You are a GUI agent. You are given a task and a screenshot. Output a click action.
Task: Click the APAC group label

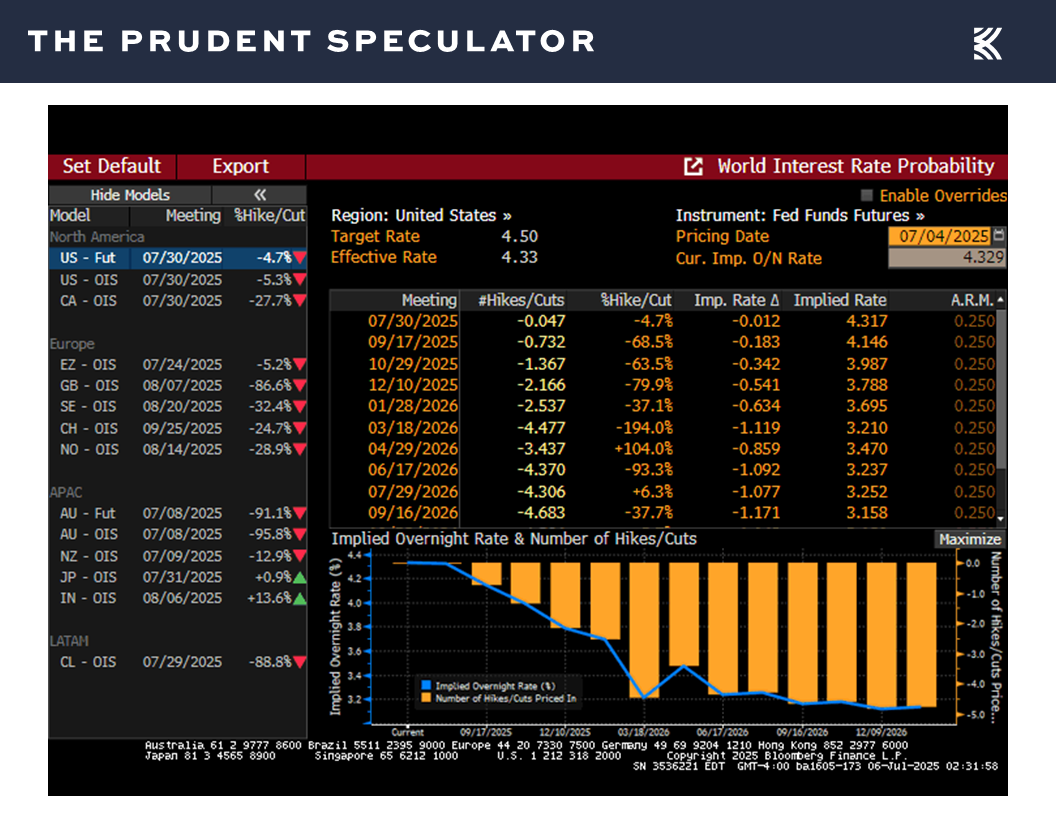point(66,492)
